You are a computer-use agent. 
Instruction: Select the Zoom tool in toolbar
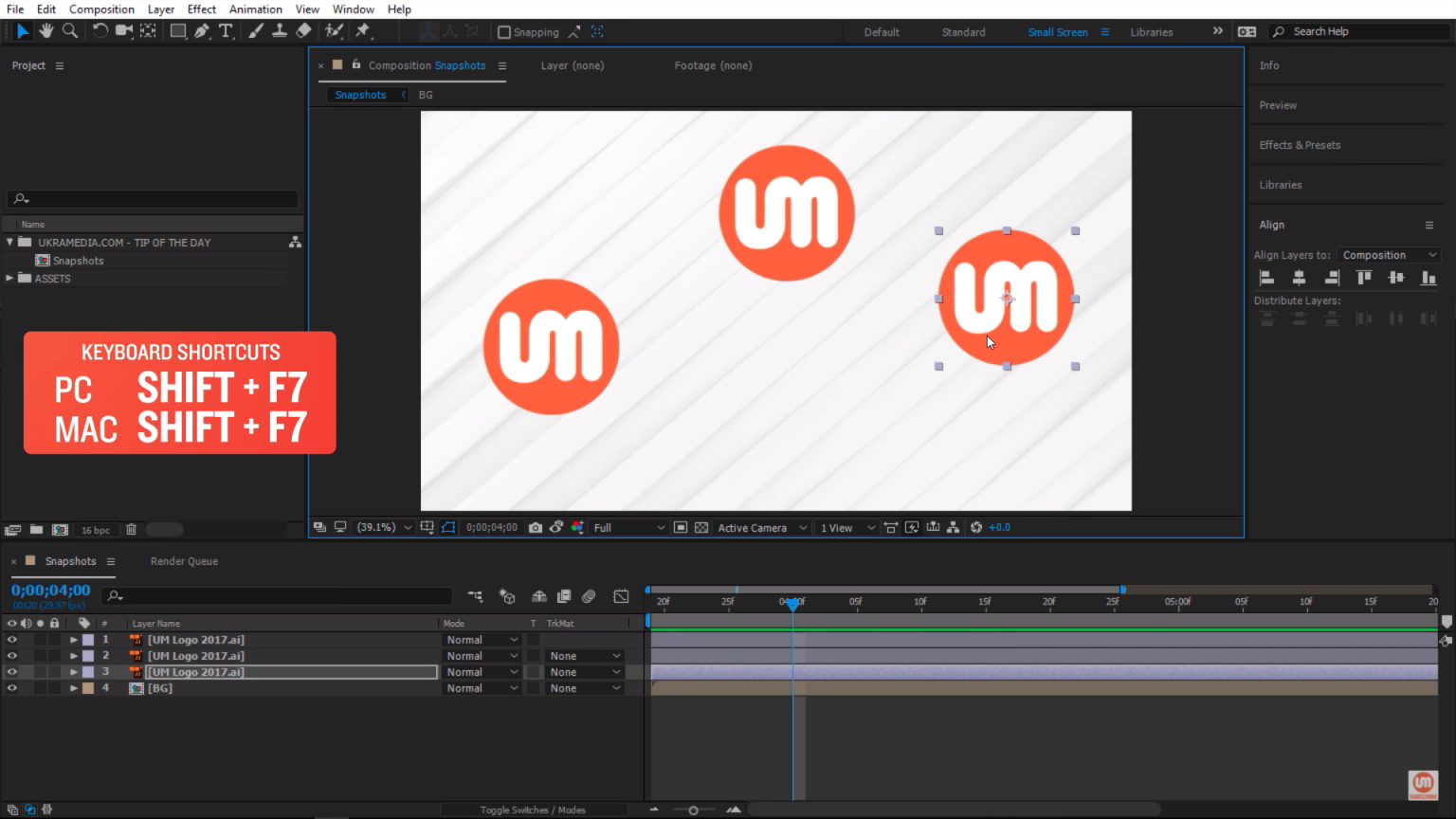(x=70, y=31)
